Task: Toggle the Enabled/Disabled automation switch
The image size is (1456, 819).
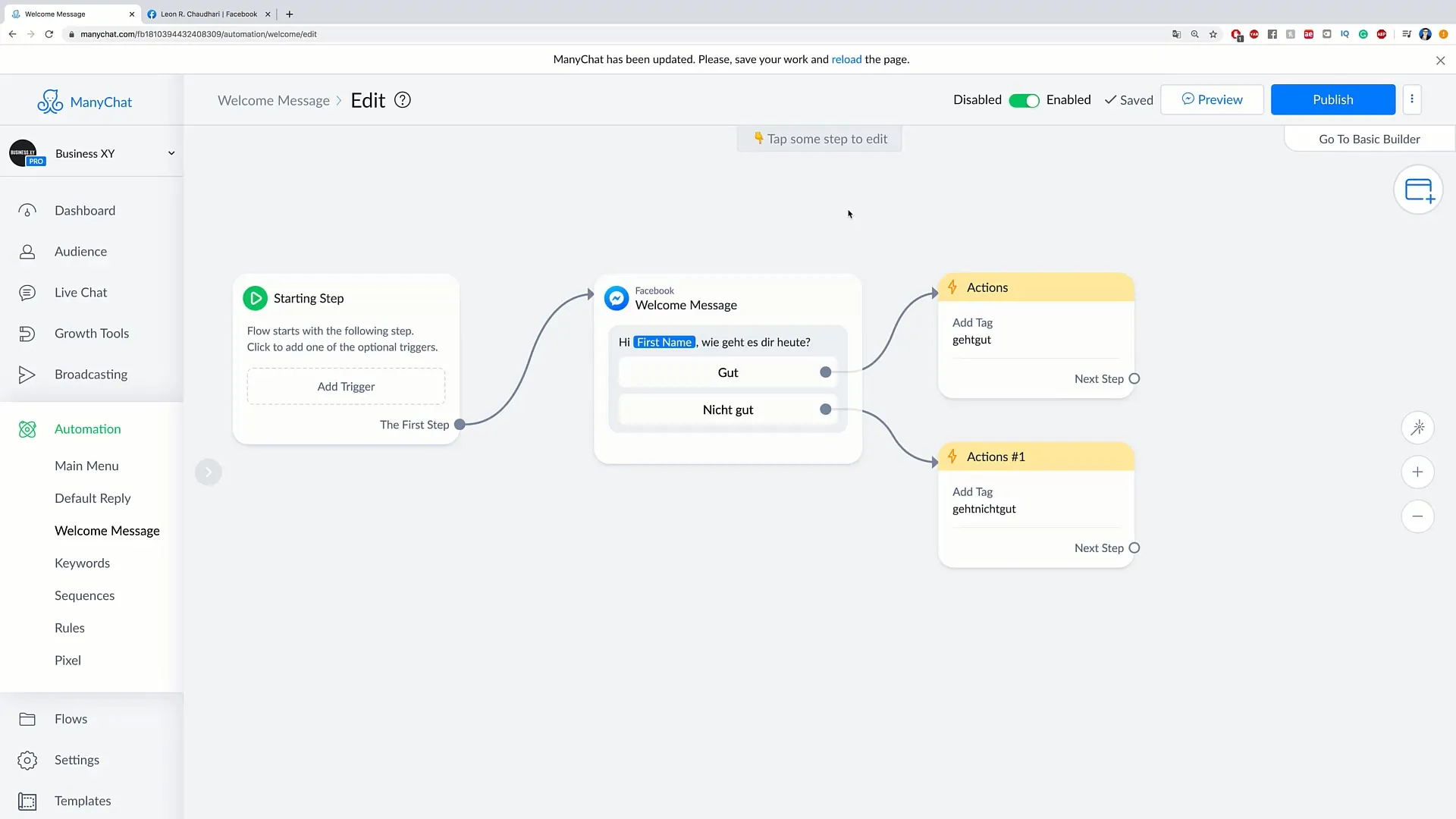Action: pyautogui.click(x=1023, y=99)
